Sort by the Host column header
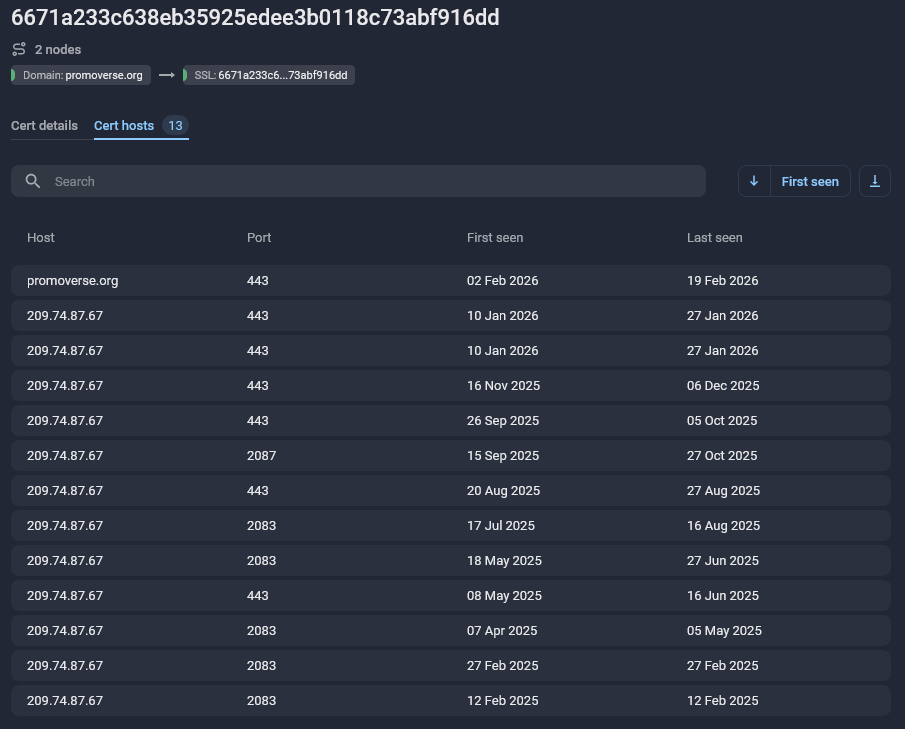Screen dimensions: 905x729 [40, 238]
